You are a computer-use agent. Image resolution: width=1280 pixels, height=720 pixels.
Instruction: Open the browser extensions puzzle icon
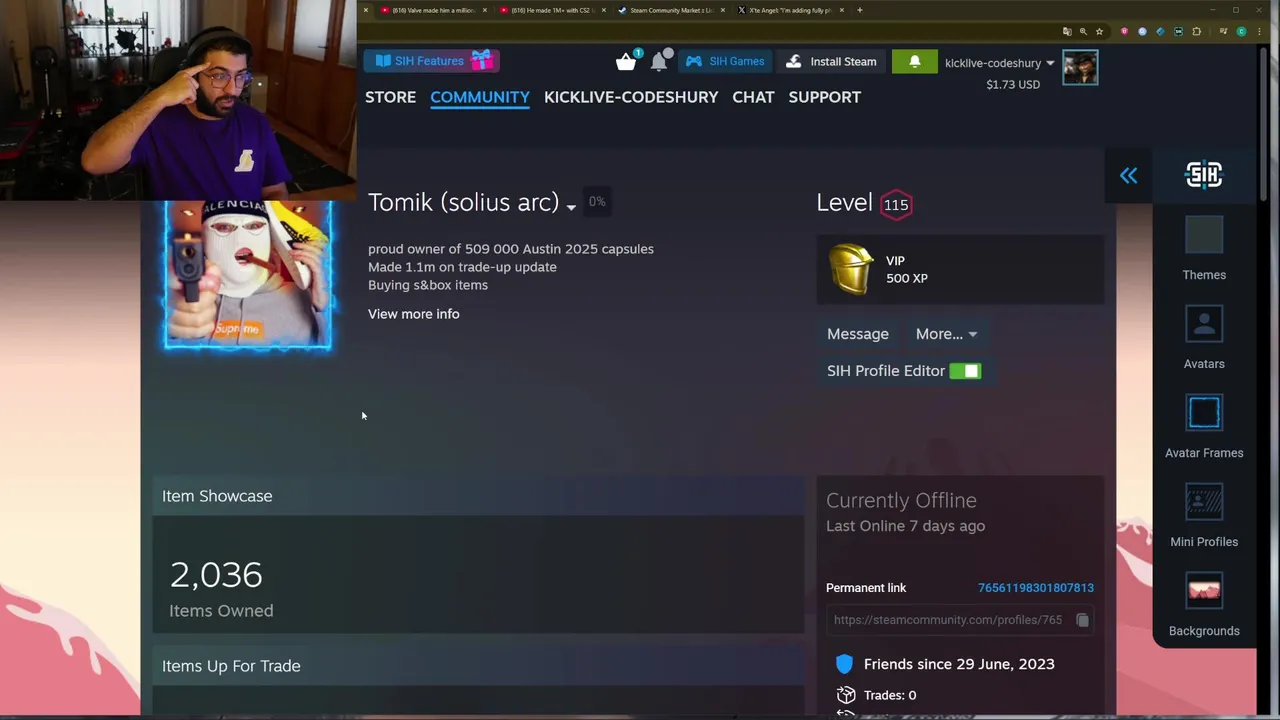(x=1196, y=31)
